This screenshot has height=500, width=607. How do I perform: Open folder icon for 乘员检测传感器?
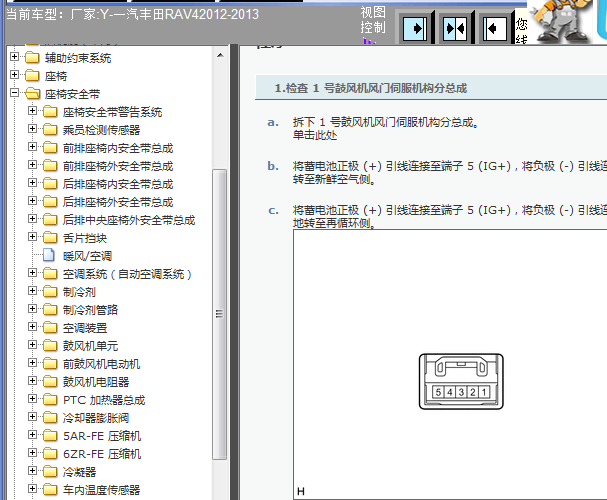(x=50, y=130)
